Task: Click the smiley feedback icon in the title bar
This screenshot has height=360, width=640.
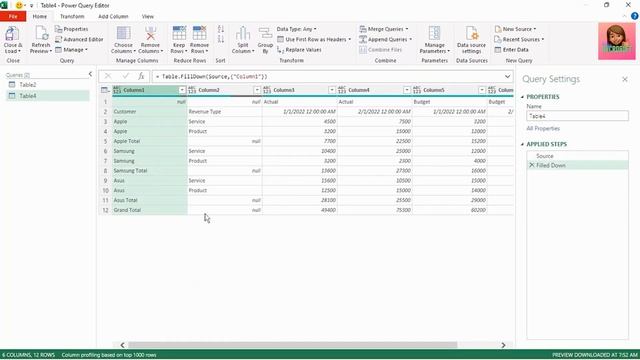Action: [x=19, y=5]
